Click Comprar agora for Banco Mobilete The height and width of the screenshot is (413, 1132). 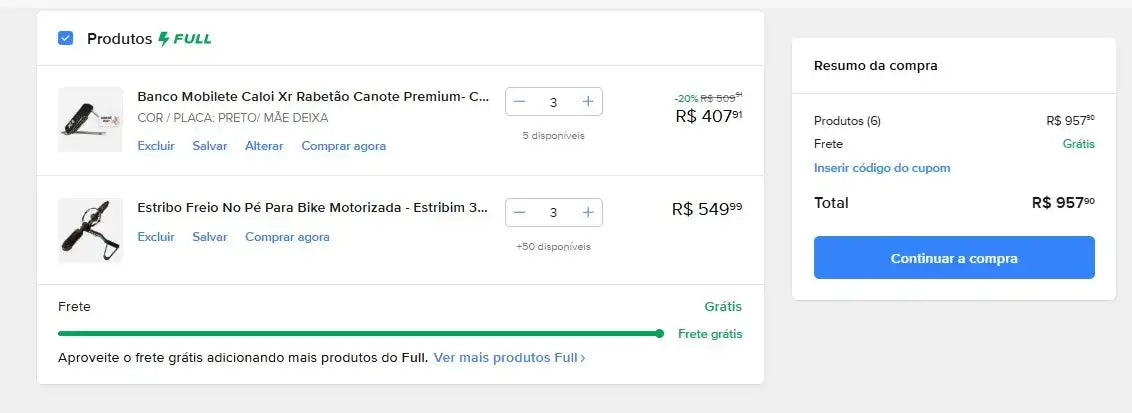[x=343, y=146]
